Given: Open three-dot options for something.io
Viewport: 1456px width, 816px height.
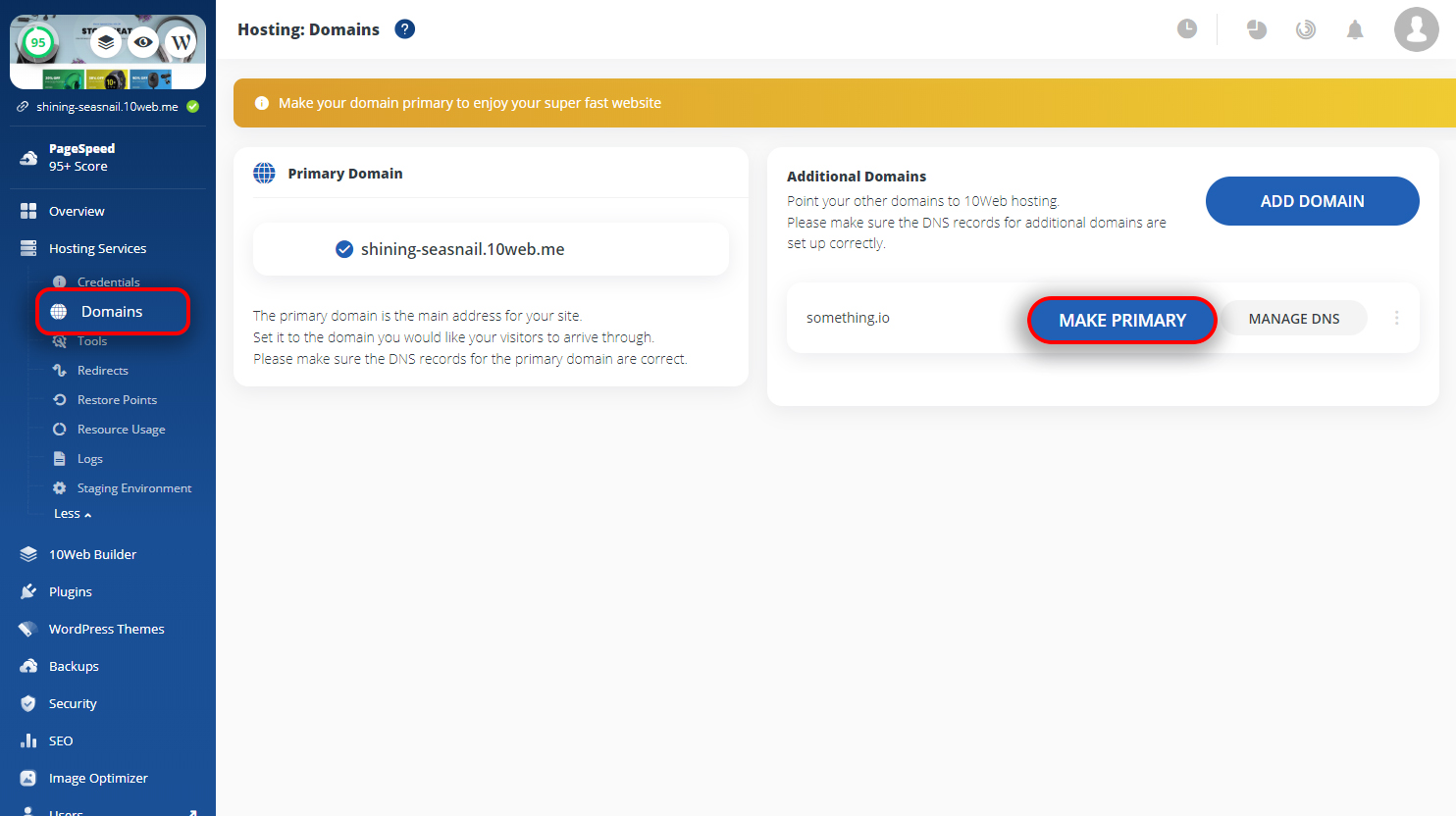Looking at the screenshot, I should [x=1396, y=318].
